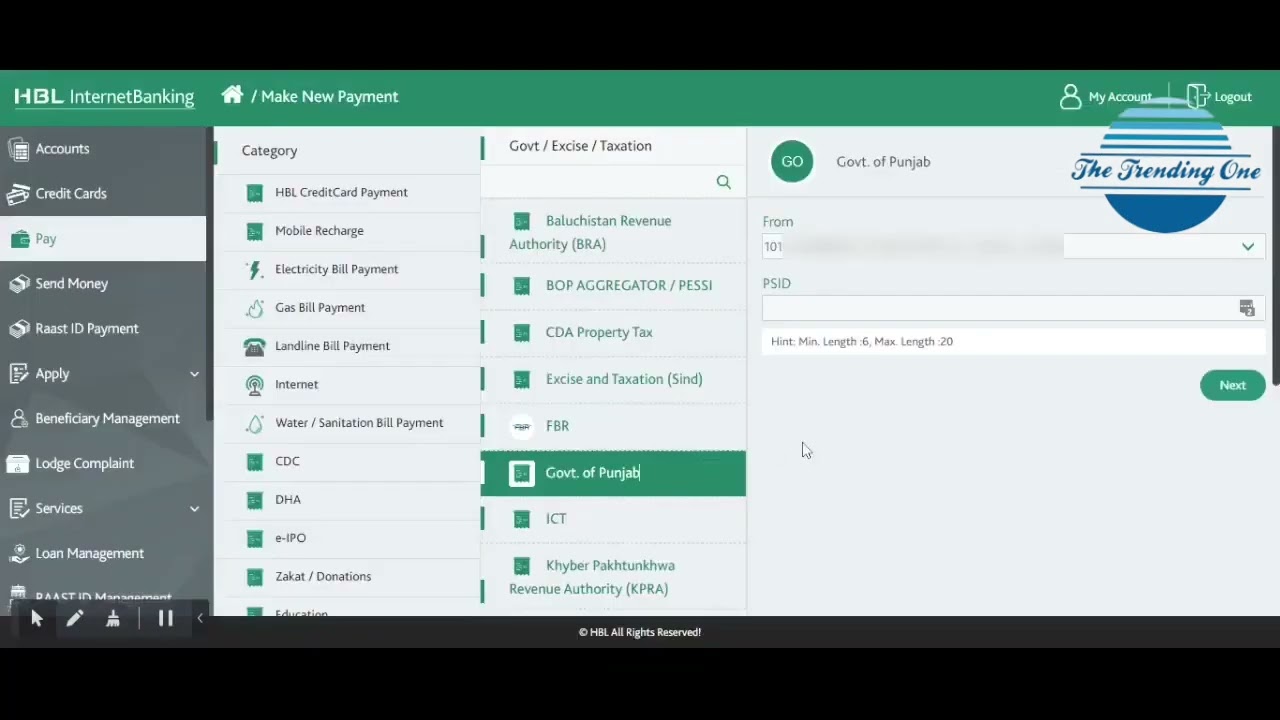The image size is (1280, 720).
Task: Select Khyber Pakhtunkhwa Revenue Authority (KPRA)
Action: click(613, 577)
